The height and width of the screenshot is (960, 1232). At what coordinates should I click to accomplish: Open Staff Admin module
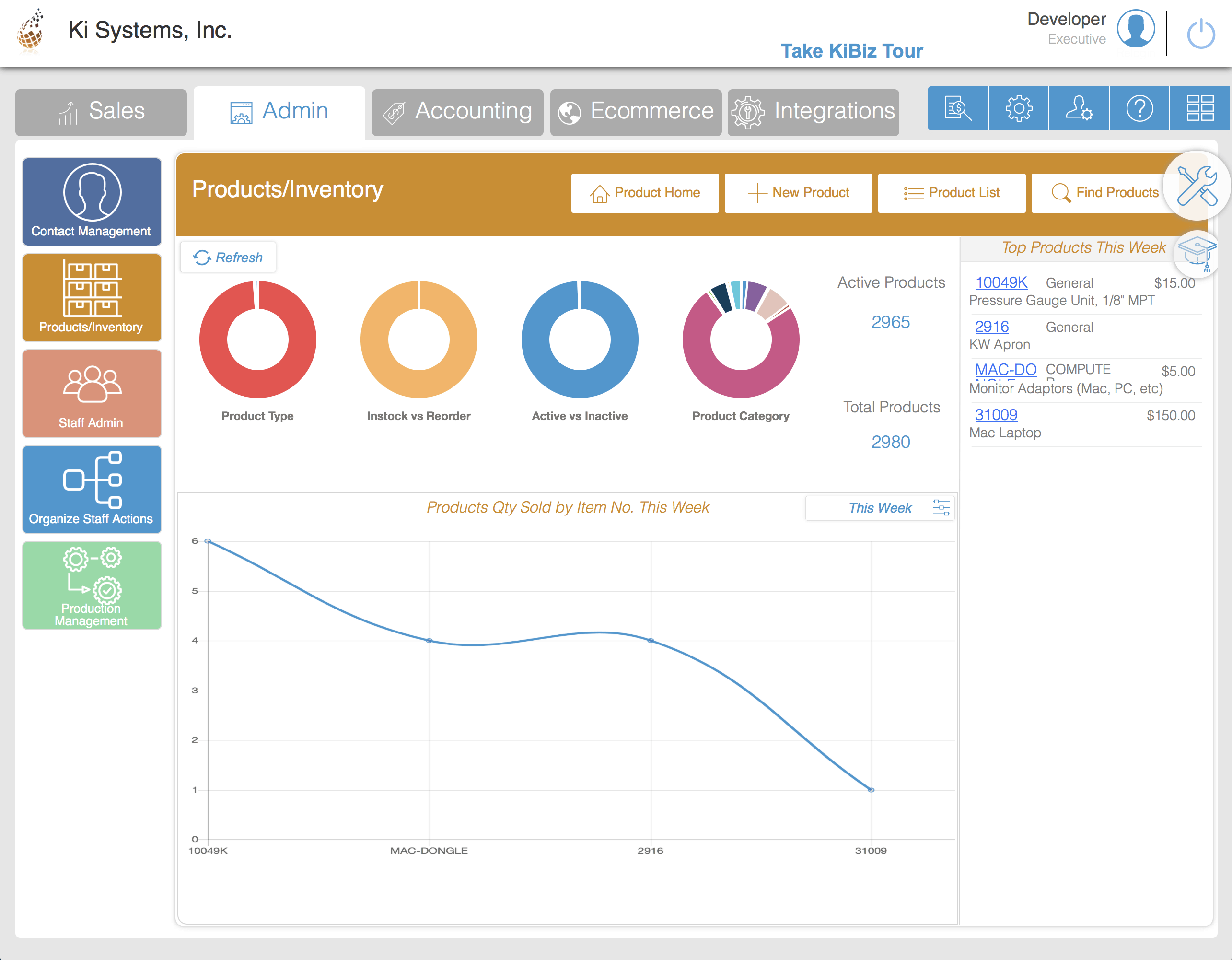(x=92, y=393)
